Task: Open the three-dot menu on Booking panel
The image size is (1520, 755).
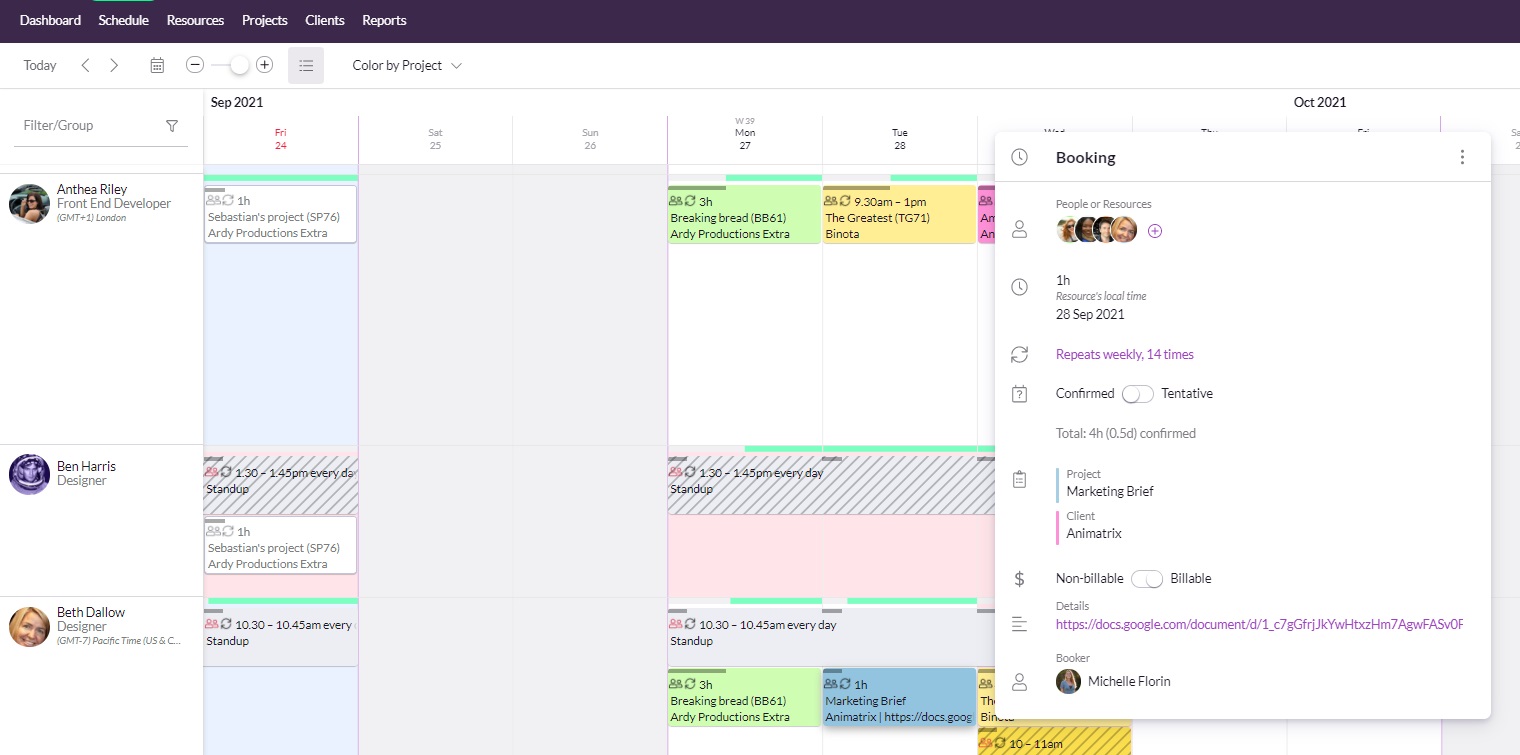Action: 1462,156
